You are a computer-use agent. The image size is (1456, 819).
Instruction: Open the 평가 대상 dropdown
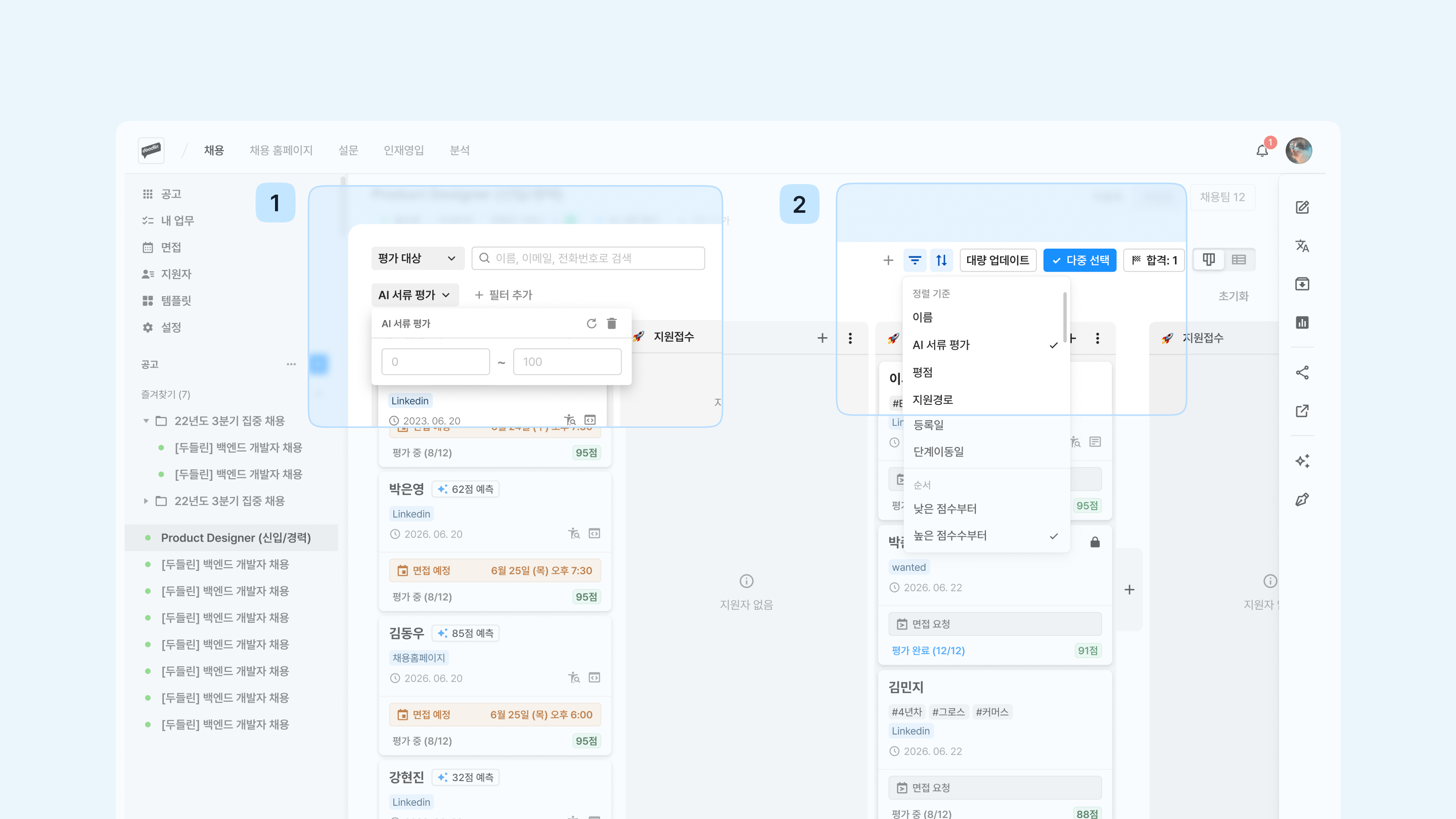click(x=418, y=258)
